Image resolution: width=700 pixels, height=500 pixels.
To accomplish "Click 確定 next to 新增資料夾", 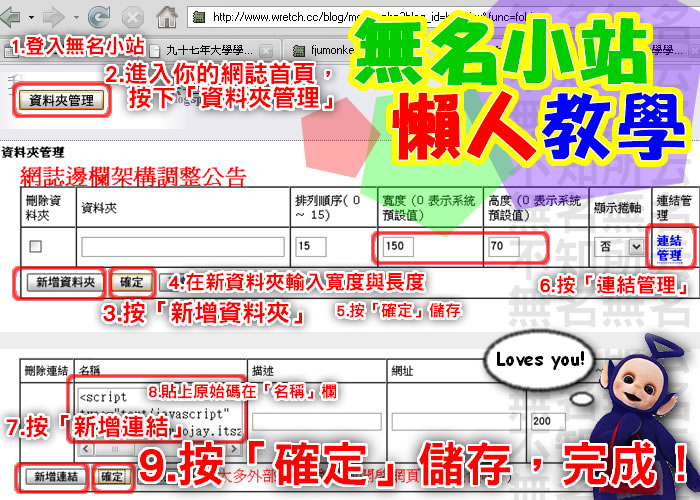I will click(x=131, y=282).
